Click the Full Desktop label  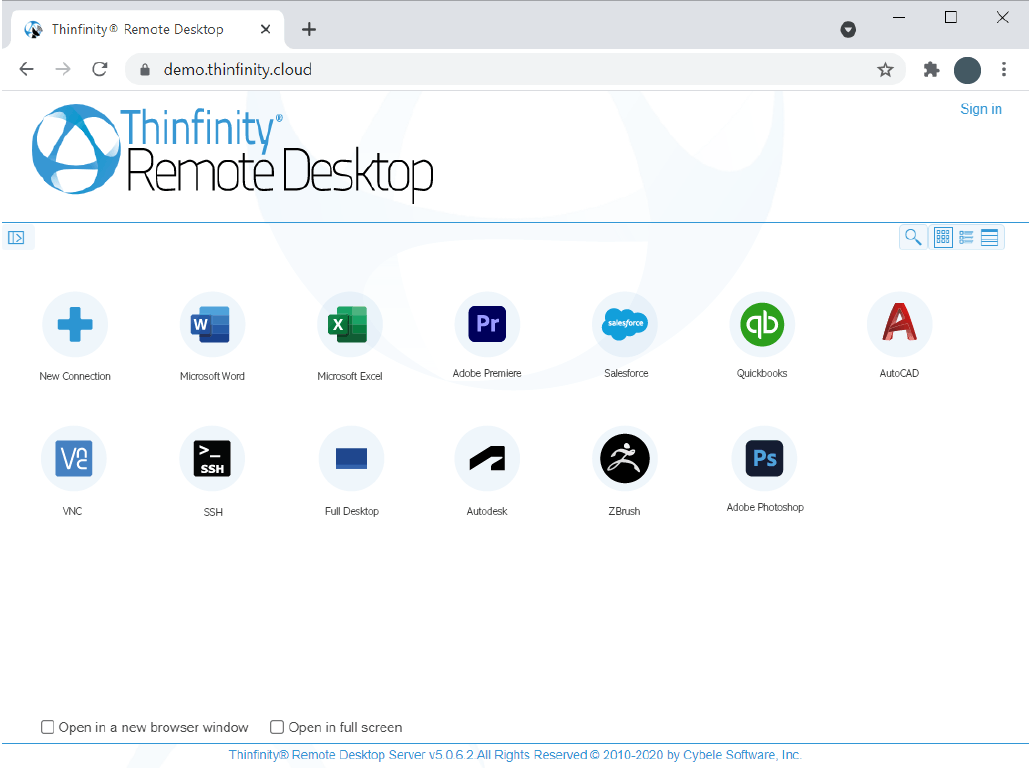(352, 511)
